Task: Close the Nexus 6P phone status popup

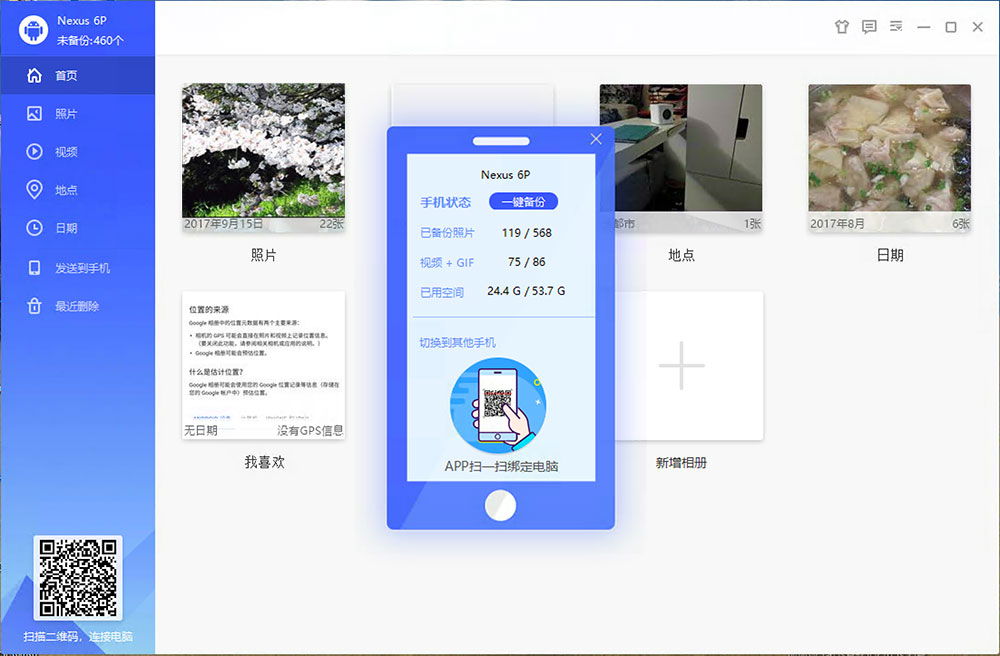Action: (596, 139)
